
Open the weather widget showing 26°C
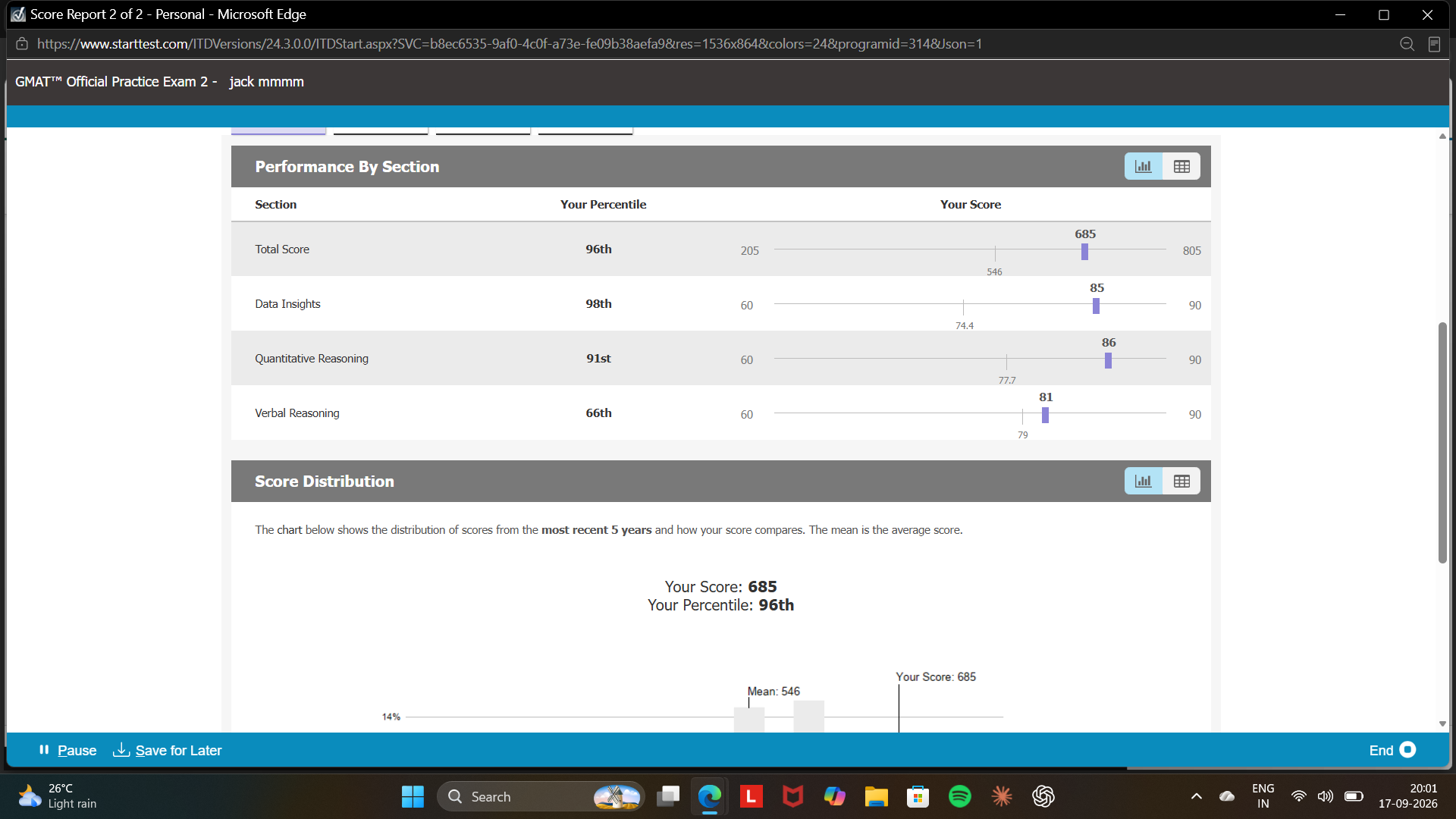[x=58, y=796]
